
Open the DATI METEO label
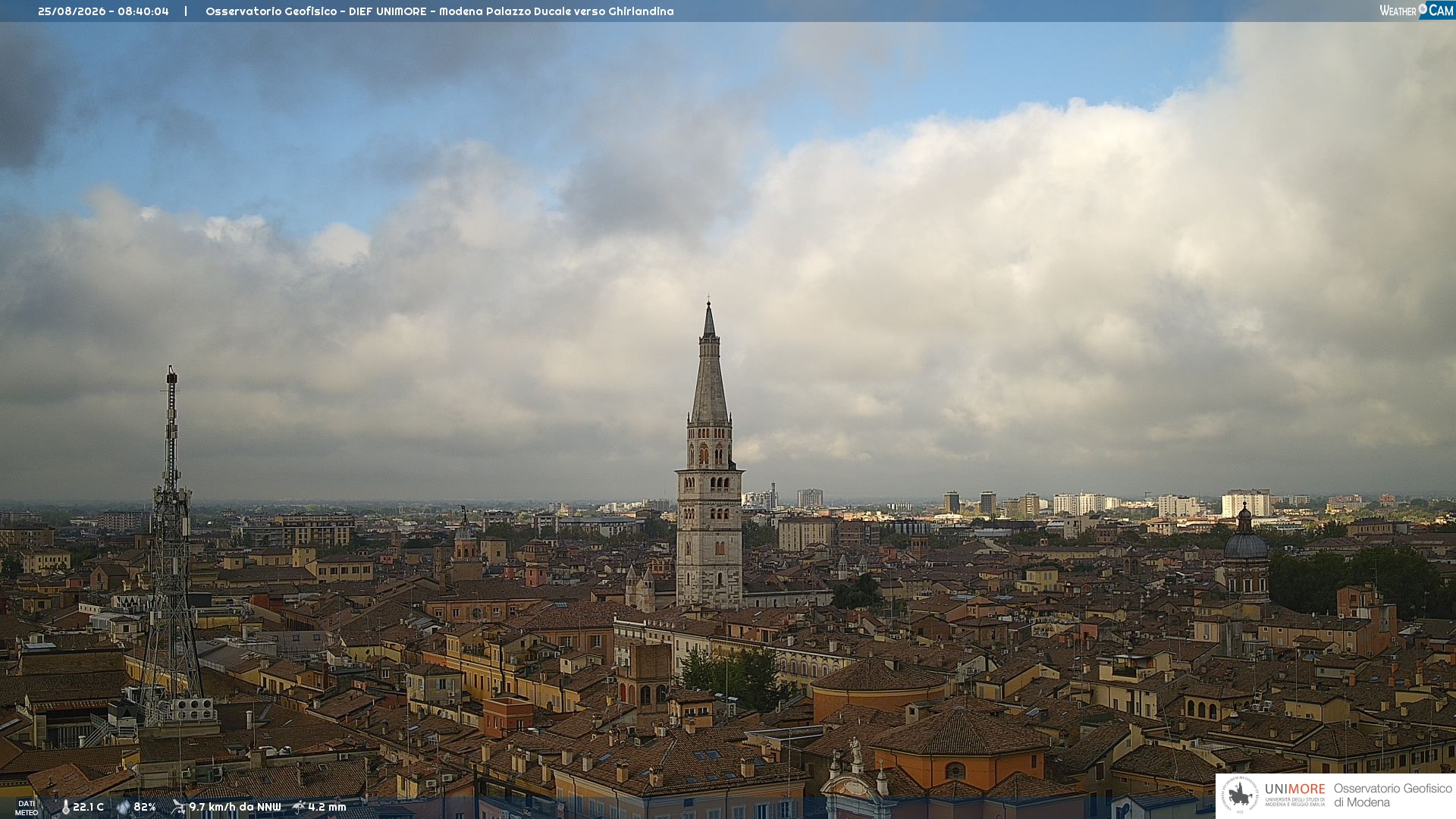coord(27,808)
